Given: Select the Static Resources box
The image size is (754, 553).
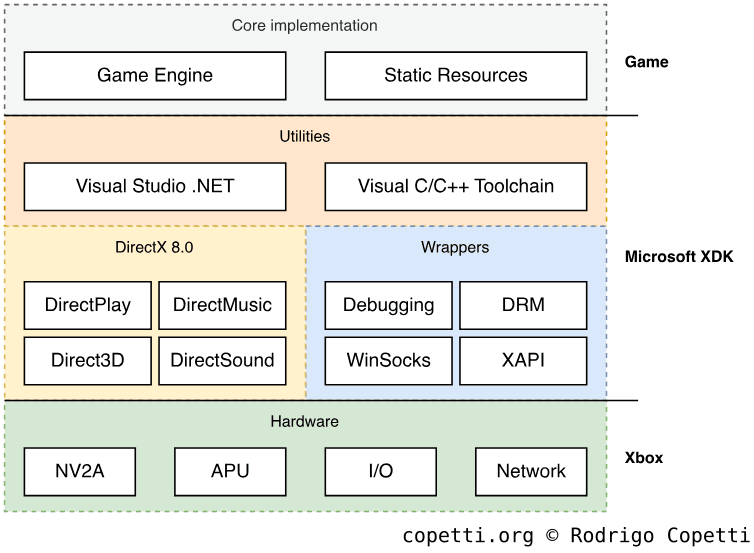Looking at the screenshot, I should pos(455,76).
